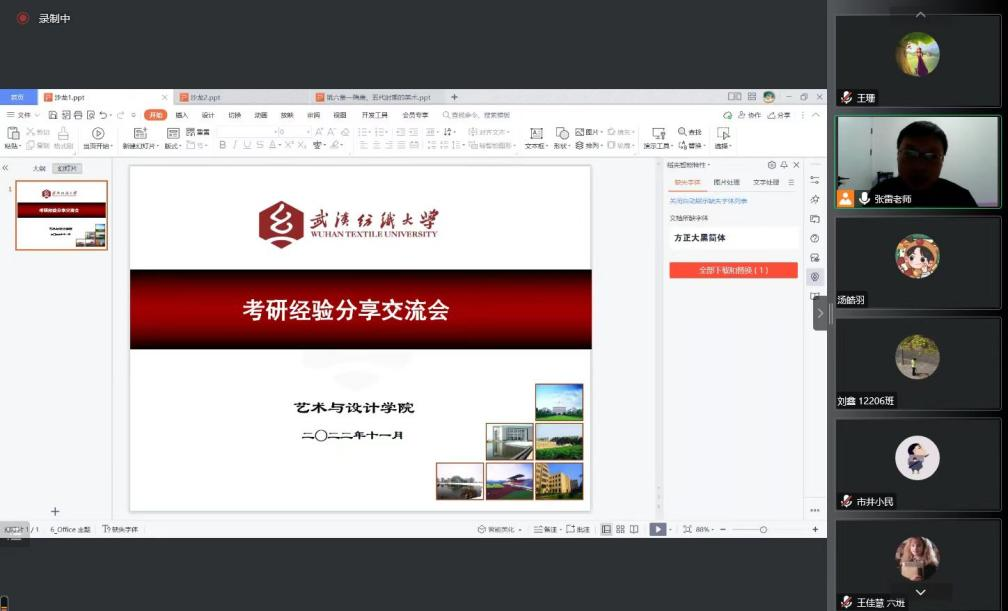The width and height of the screenshot is (1008, 611).
Task: Click the Format Painter icon
Action: click(x=63, y=133)
